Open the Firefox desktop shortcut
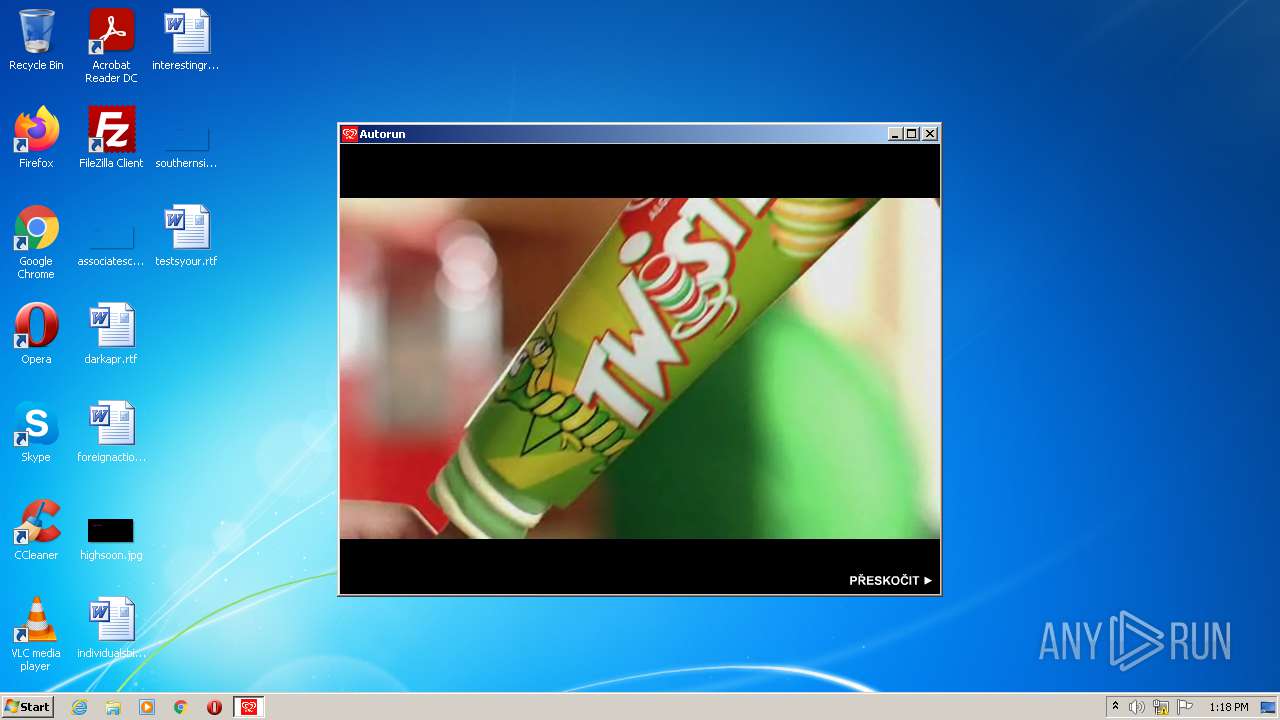This screenshot has height=720, width=1280. (36, 138)
